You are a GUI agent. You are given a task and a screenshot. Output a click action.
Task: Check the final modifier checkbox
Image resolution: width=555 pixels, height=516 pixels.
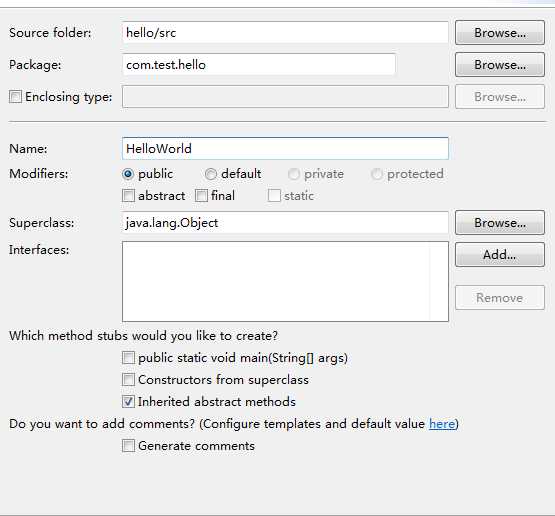tap(201, 195)
